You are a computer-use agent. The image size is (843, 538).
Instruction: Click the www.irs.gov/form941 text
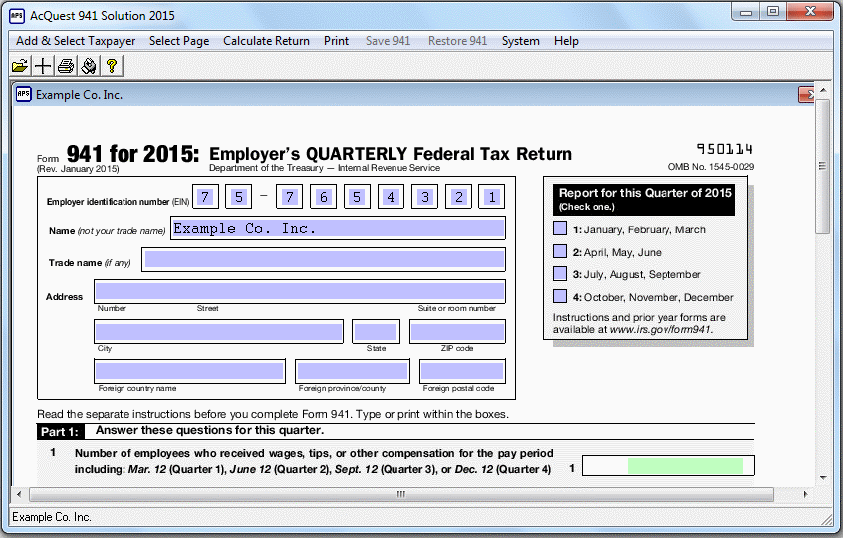tap(660, 329)
